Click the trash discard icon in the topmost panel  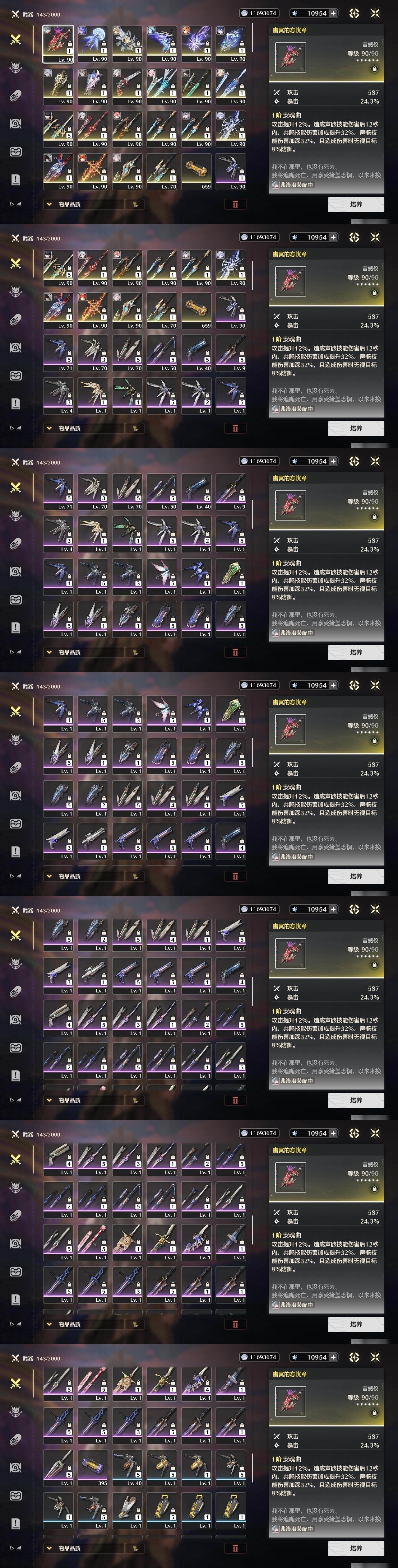pos(235,204)
